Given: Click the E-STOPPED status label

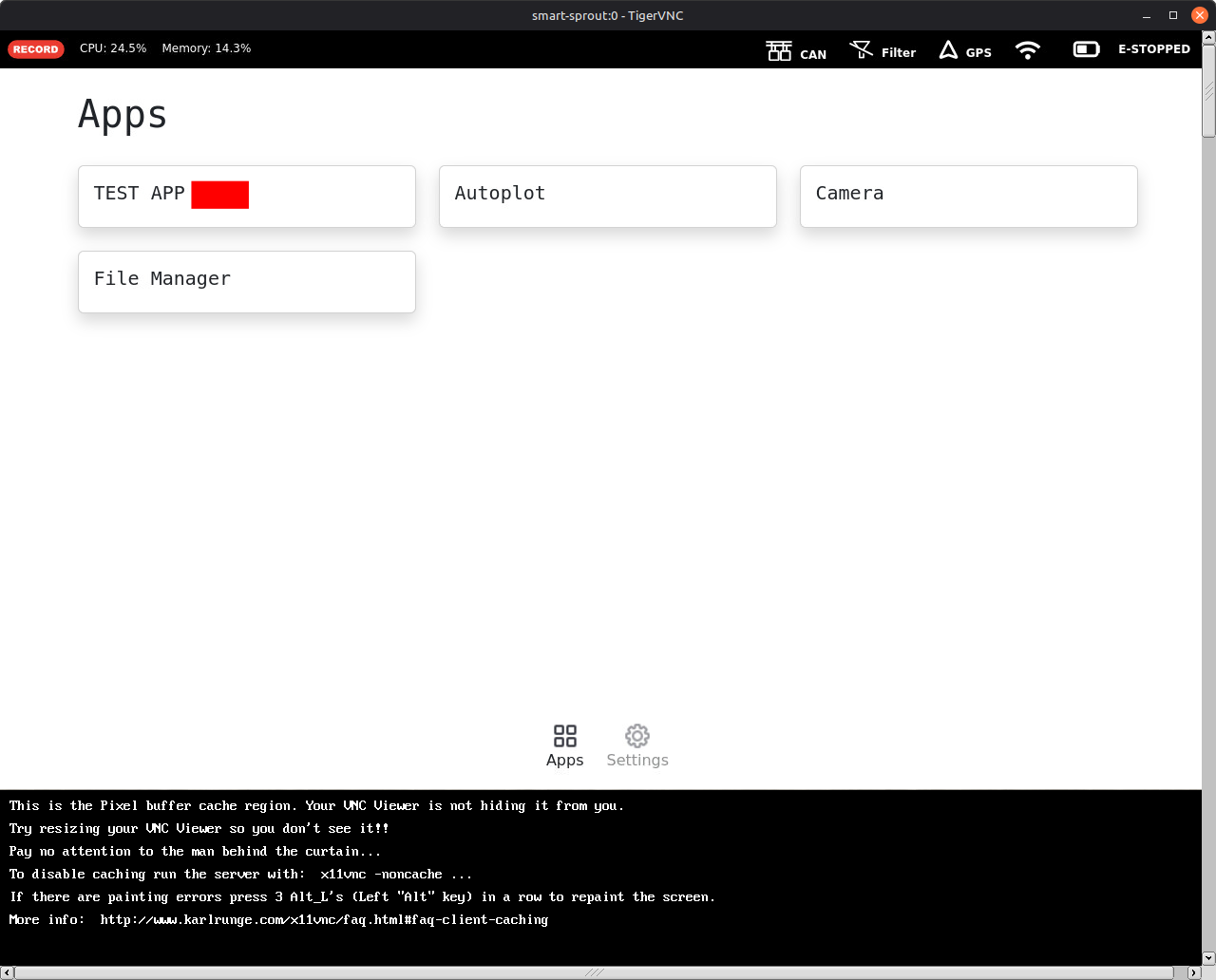Looking at the screenshot, I should click(1153, 49).
